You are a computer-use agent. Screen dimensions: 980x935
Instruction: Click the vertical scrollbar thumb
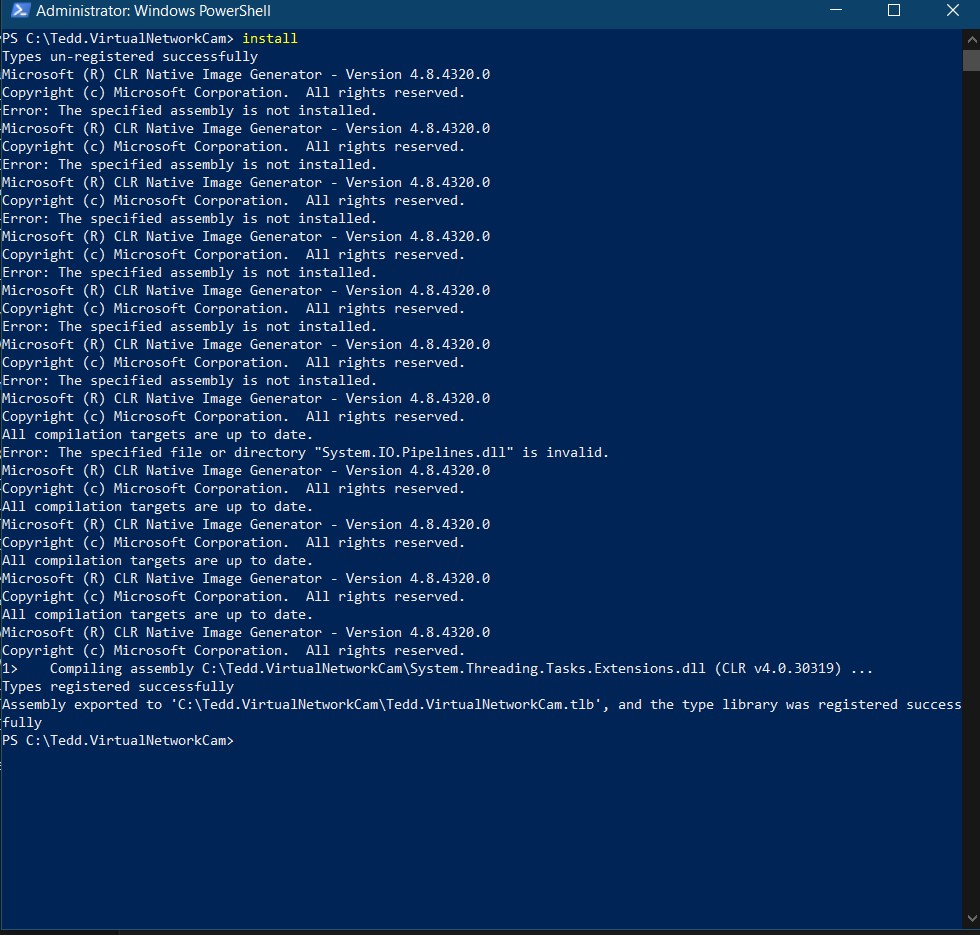coord(972,60)
